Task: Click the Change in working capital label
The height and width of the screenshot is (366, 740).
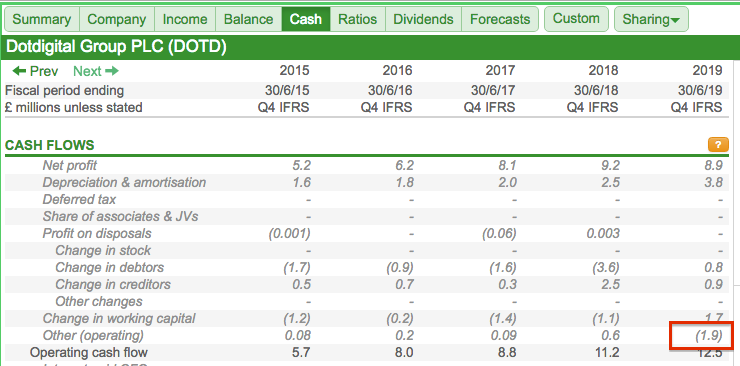Action: pos(119,318)
